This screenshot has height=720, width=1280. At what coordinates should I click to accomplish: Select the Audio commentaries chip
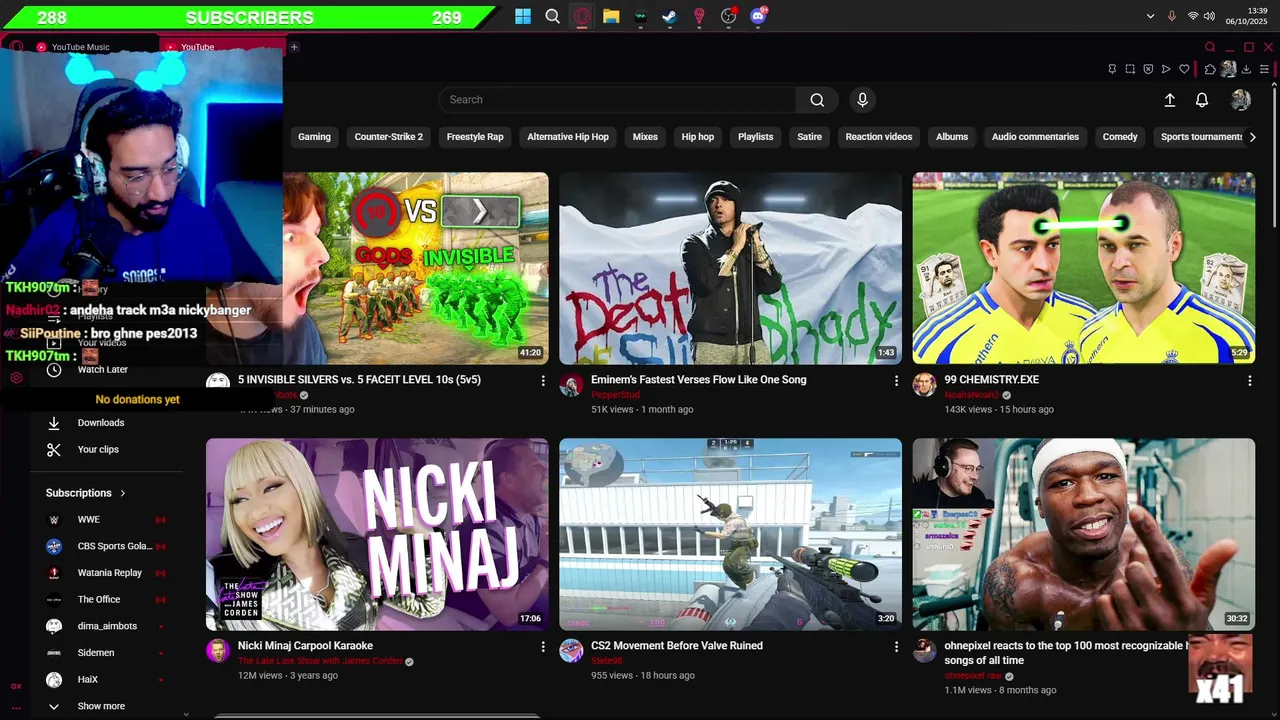click(1035, 137)
